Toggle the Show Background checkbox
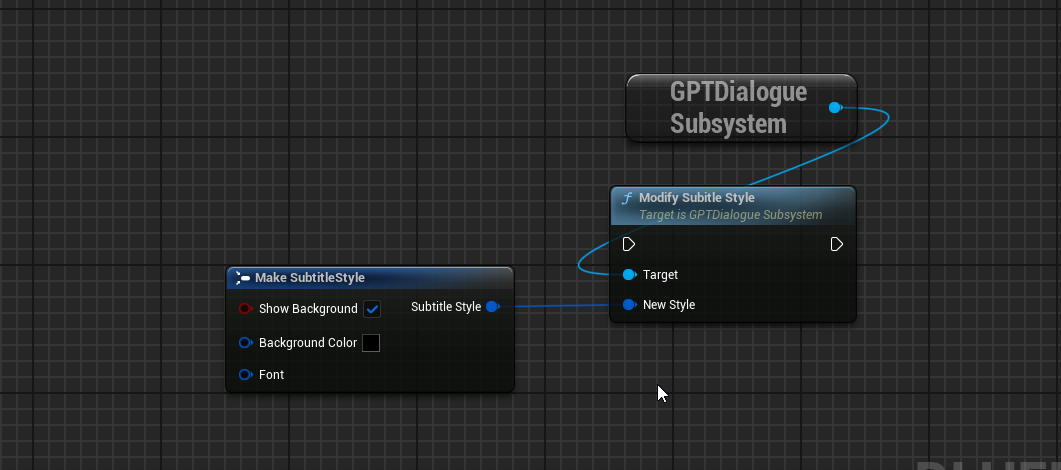 point(372,309)
